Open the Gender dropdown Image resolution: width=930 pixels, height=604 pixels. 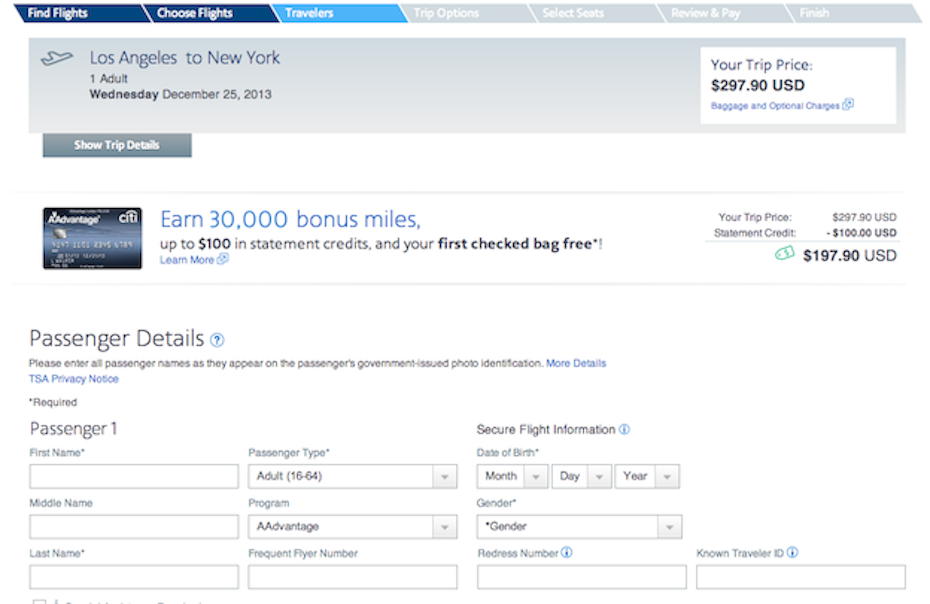tap(579, 526)
